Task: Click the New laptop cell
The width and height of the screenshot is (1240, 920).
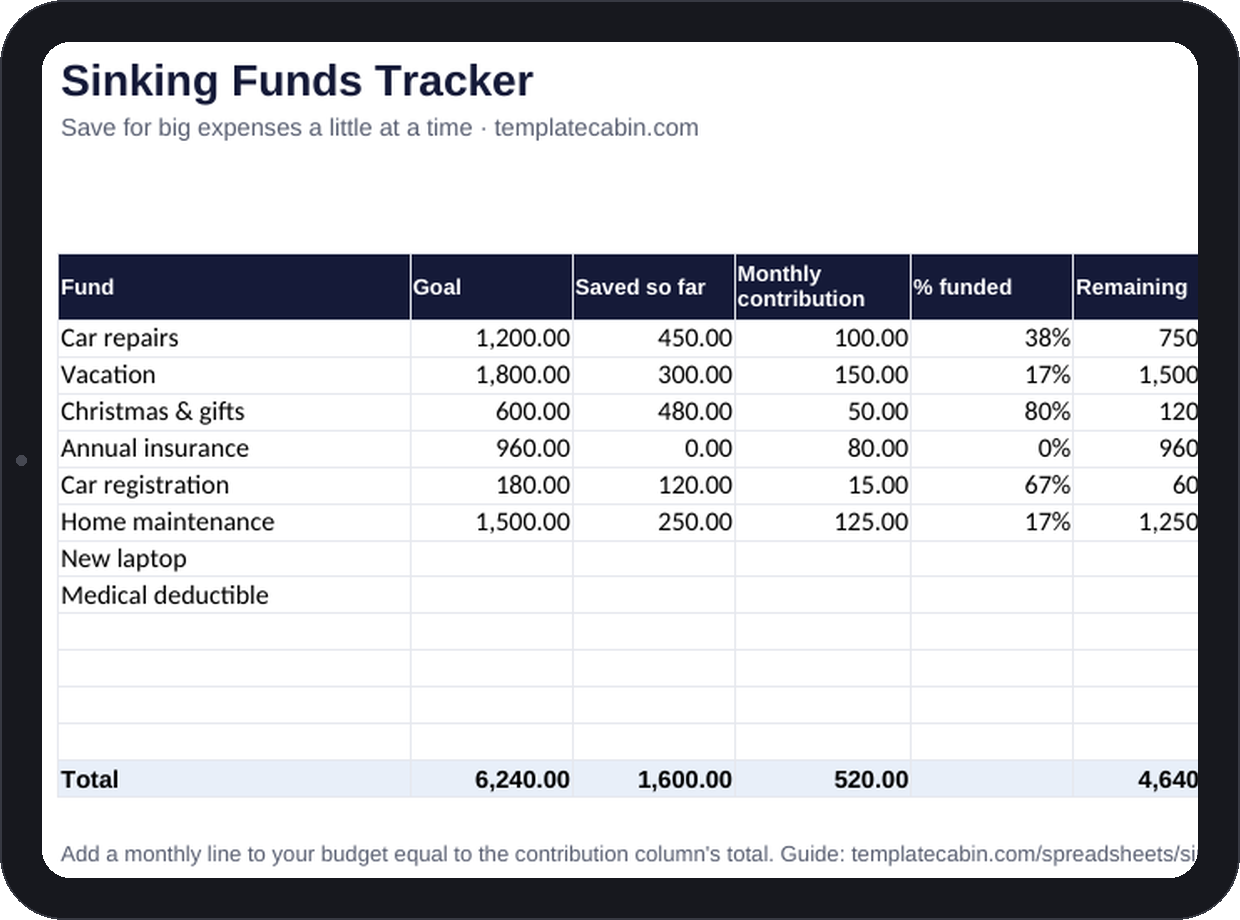Action: click(235, 559)
